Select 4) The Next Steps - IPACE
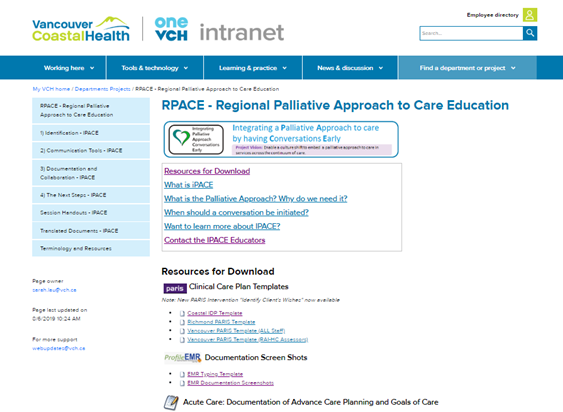563x412 pixels. point(91,195)
